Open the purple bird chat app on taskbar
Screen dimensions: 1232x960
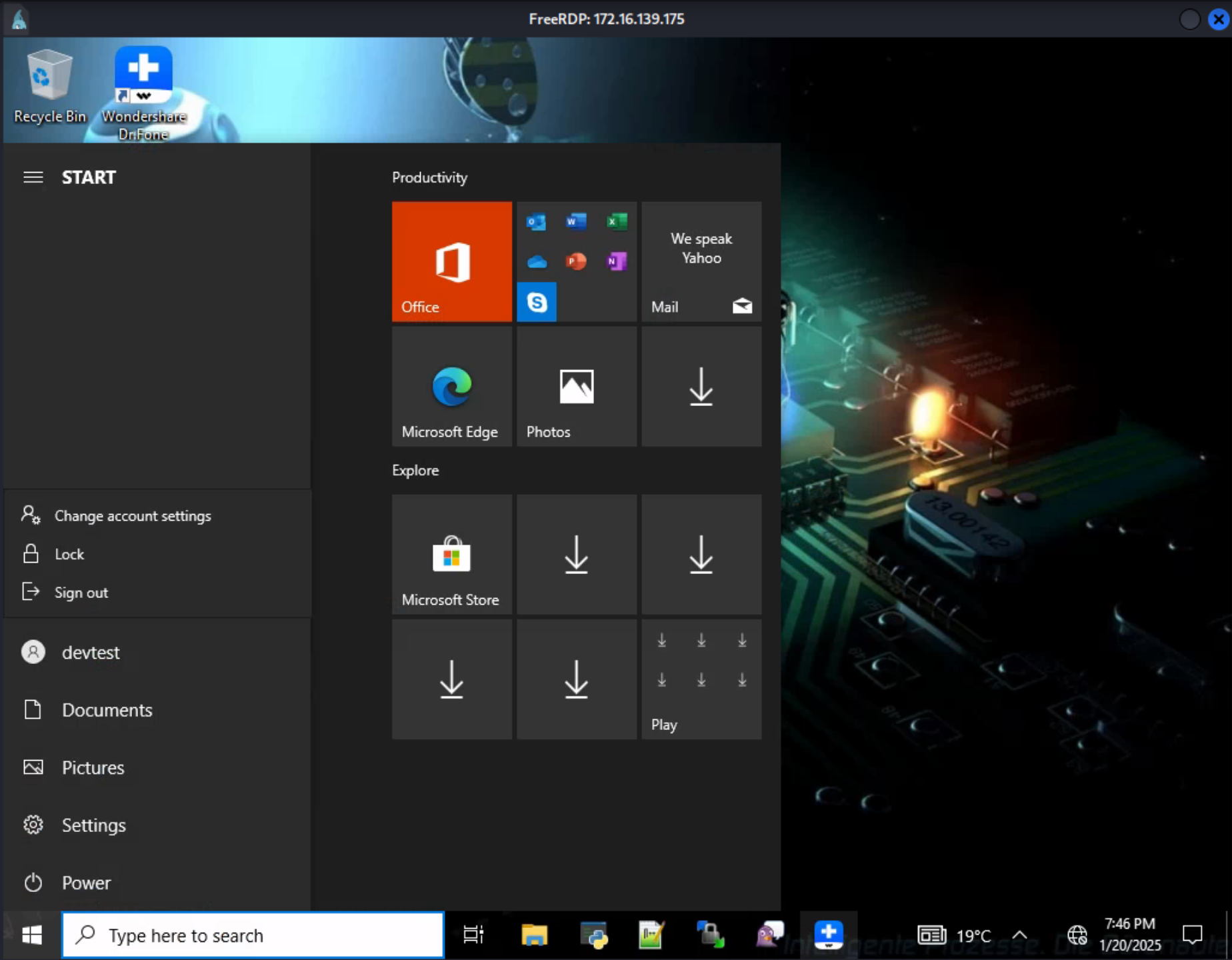click(x=769, y=935)
